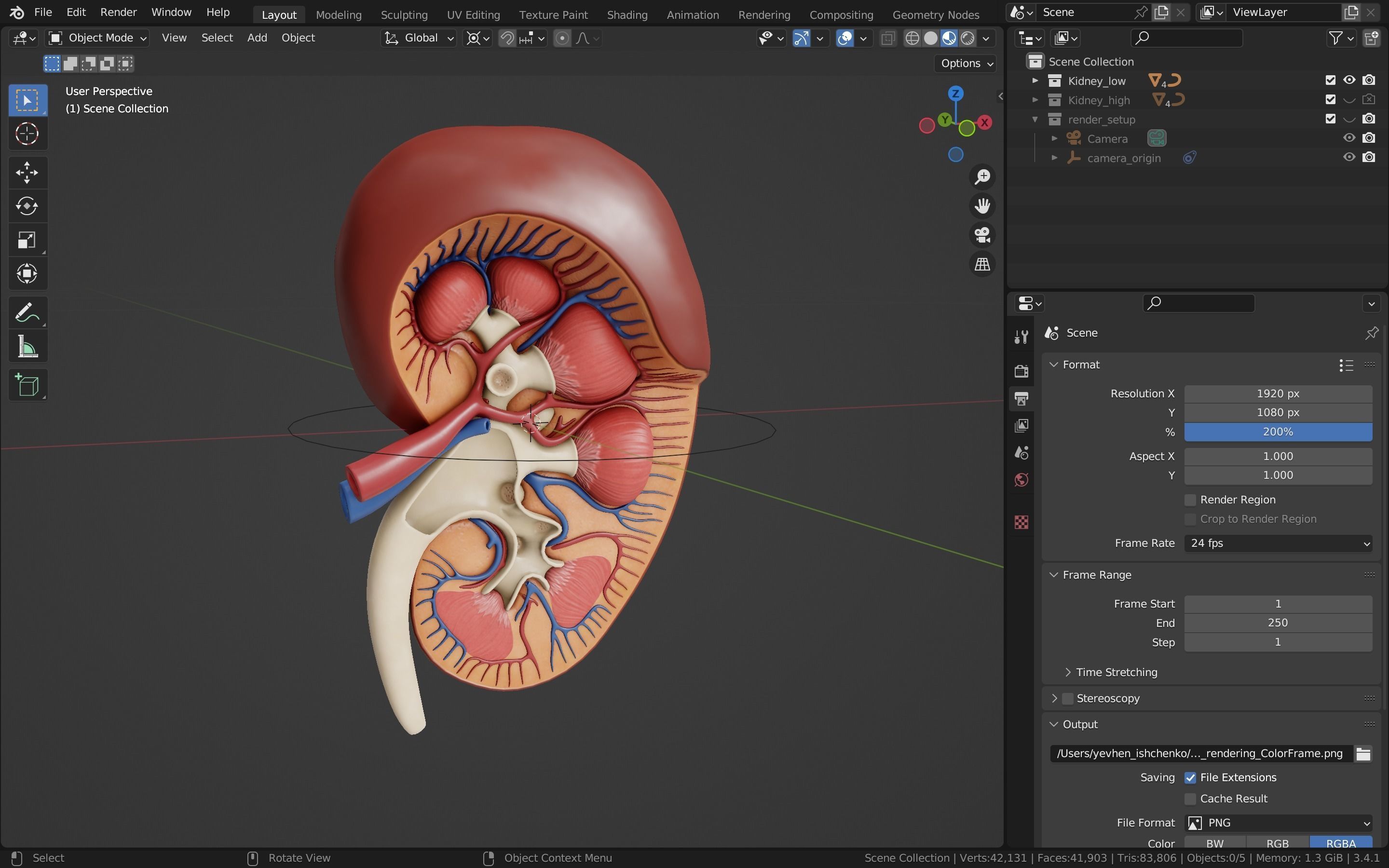The width and height of the screenshot is (1389, 868).
Task: Click the Resolution X field
Action: pyautogui.click(x=1278, y=393)
